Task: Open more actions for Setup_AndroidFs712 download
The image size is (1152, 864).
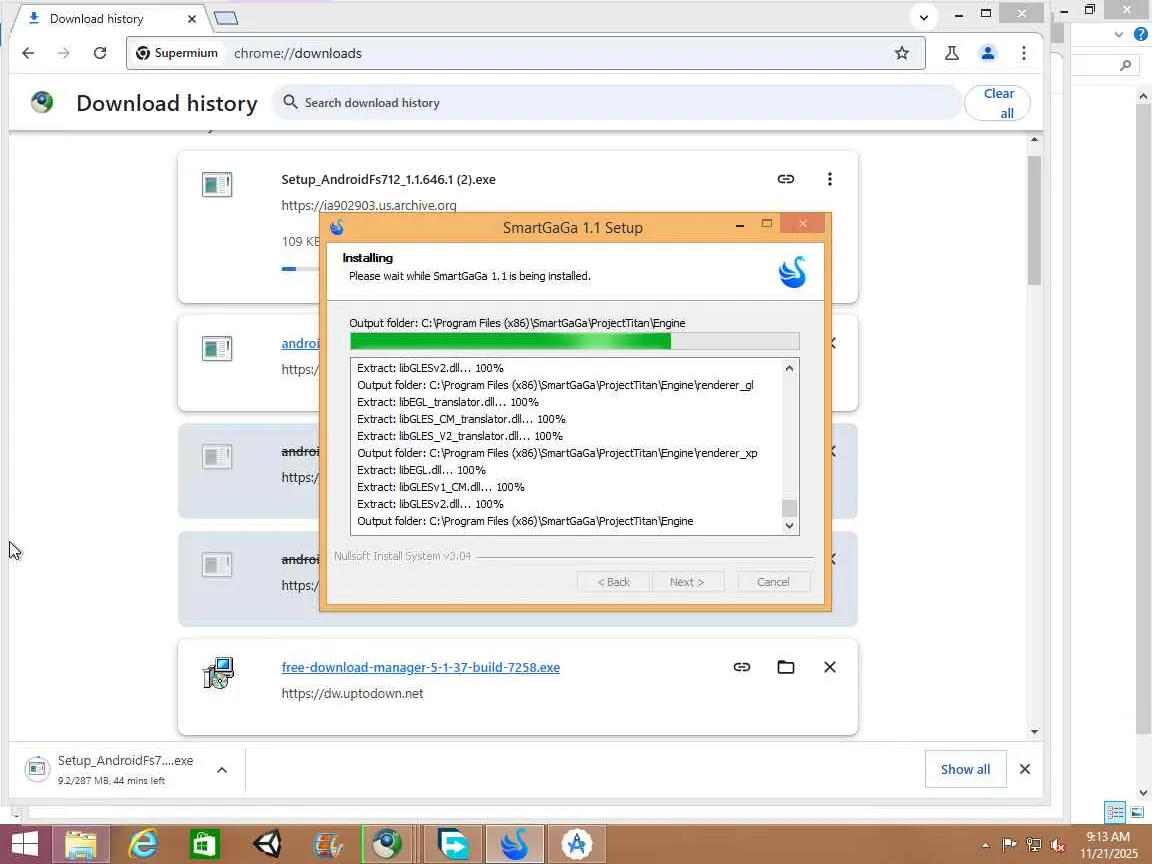Action: click(829, 179)
